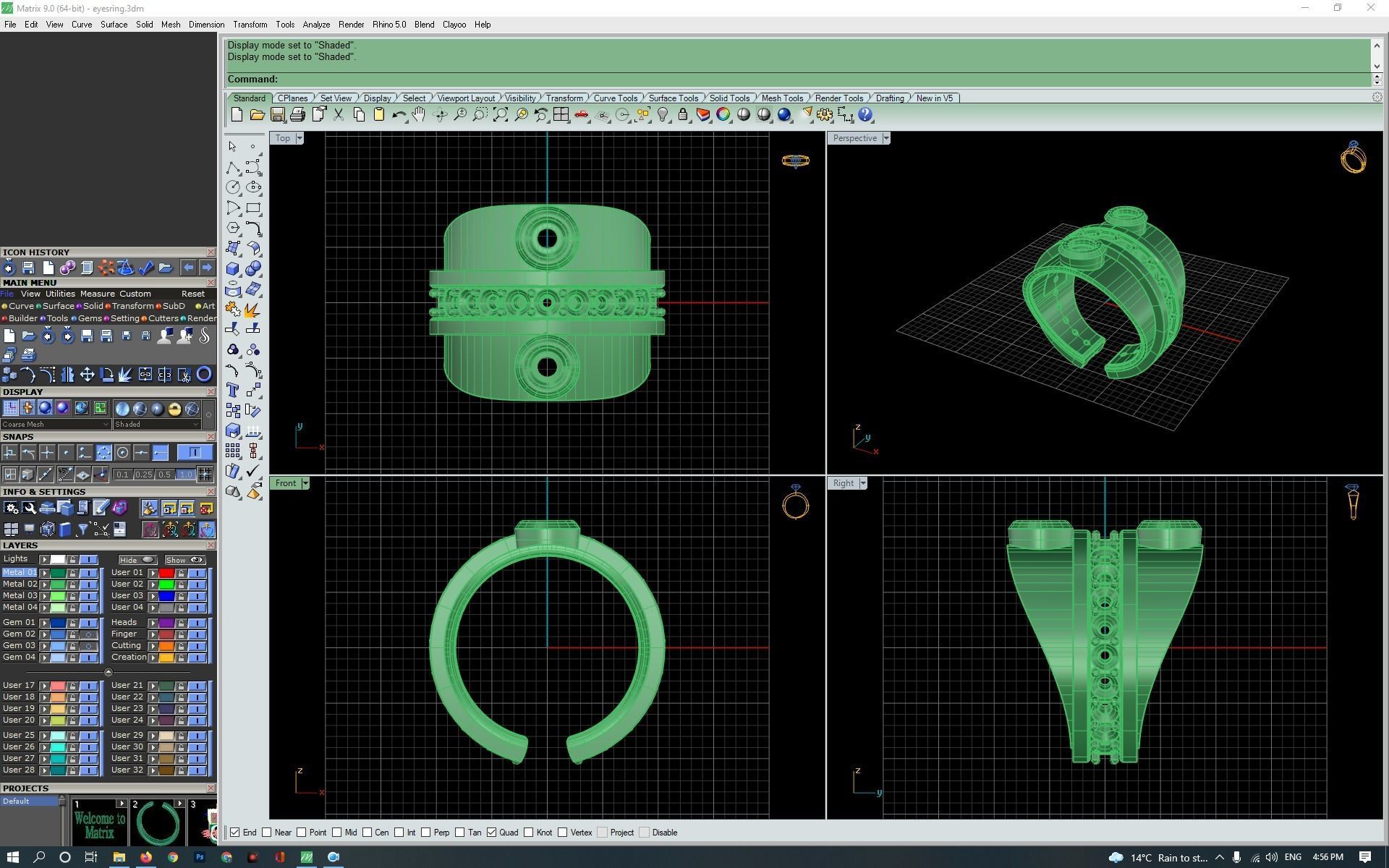
Task: Click the Save icon in Standard toolbar
Action: 277,115
